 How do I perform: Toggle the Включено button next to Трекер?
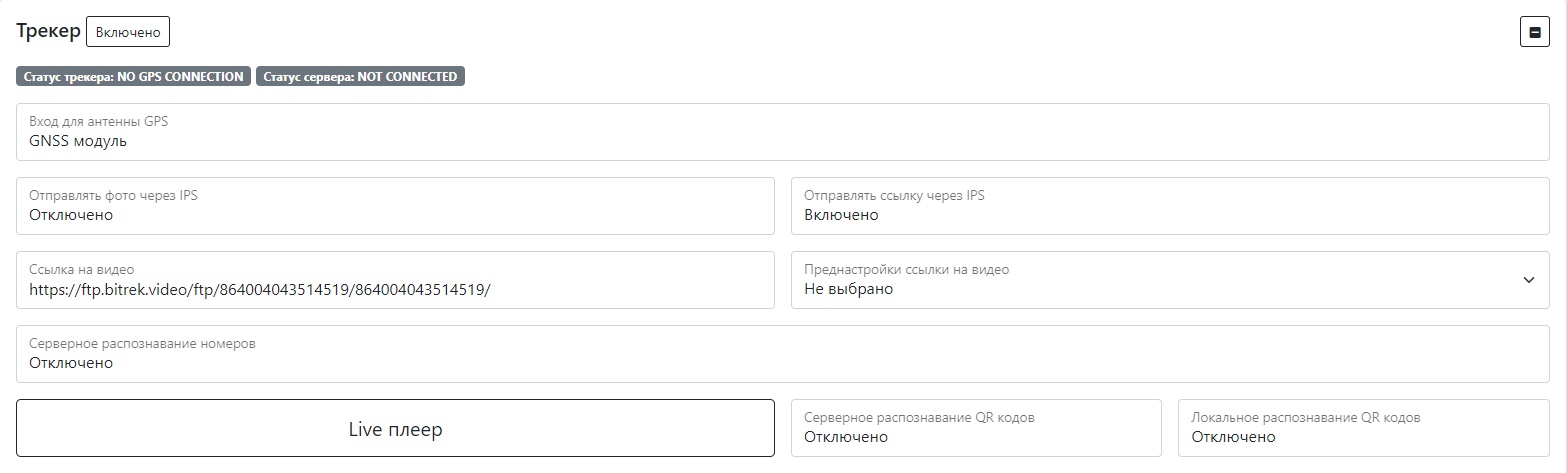(x=128, y=32)
